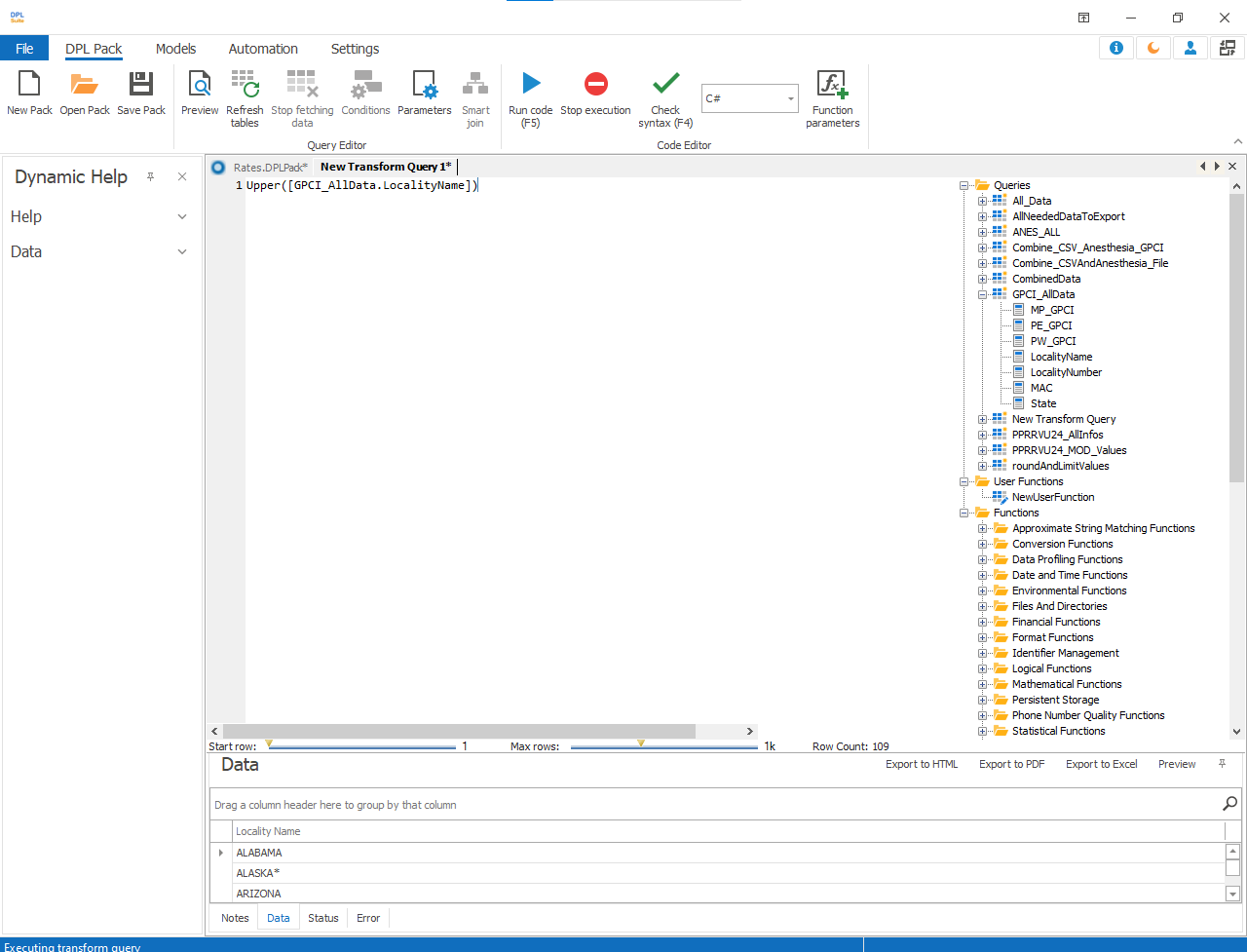This screenshot has width=1247, height=952.
Task: Click the search icon in Data grid
Action: click(1230, 804)
